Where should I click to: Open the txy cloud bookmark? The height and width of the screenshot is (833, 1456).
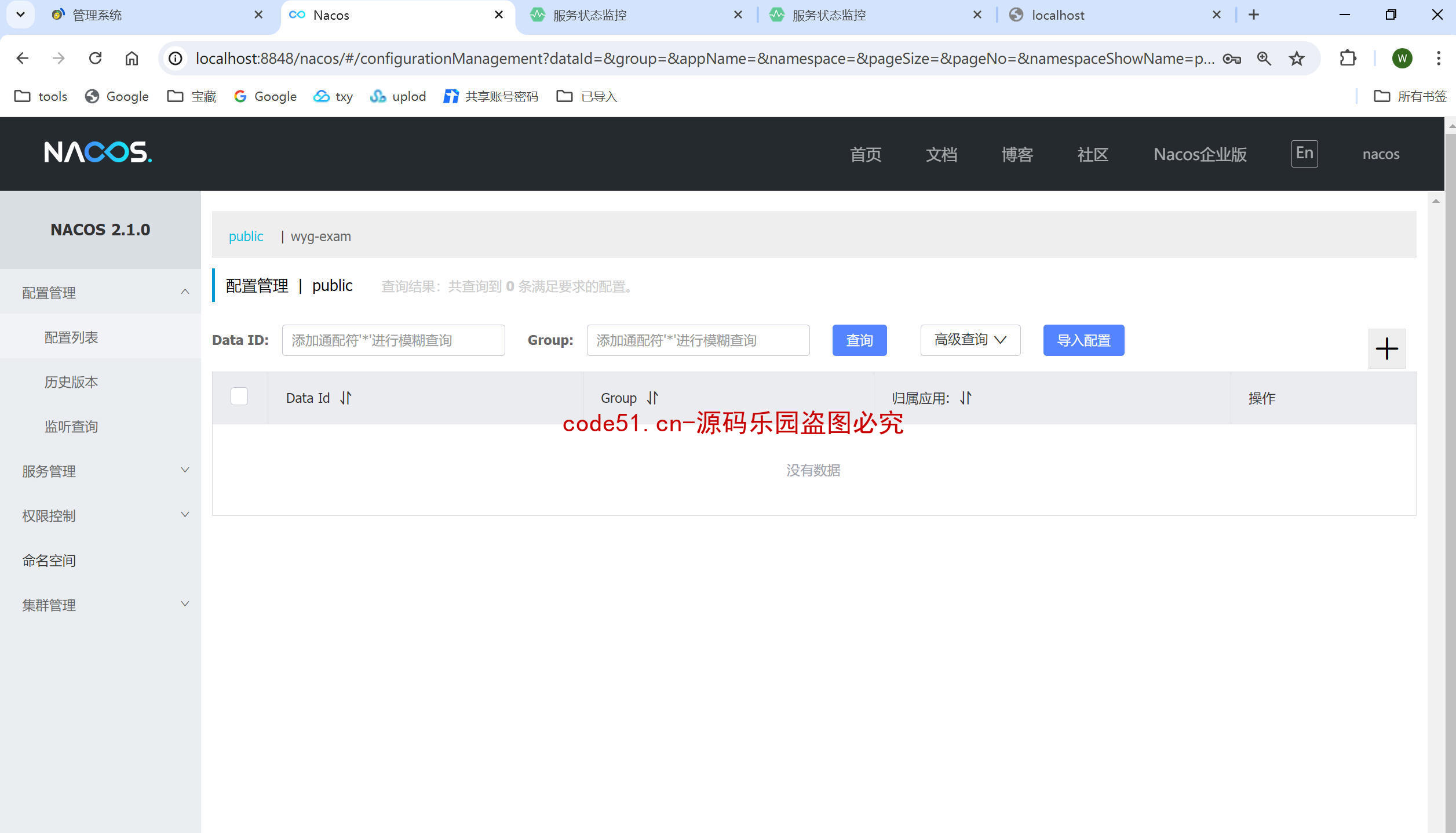(333, 96)
